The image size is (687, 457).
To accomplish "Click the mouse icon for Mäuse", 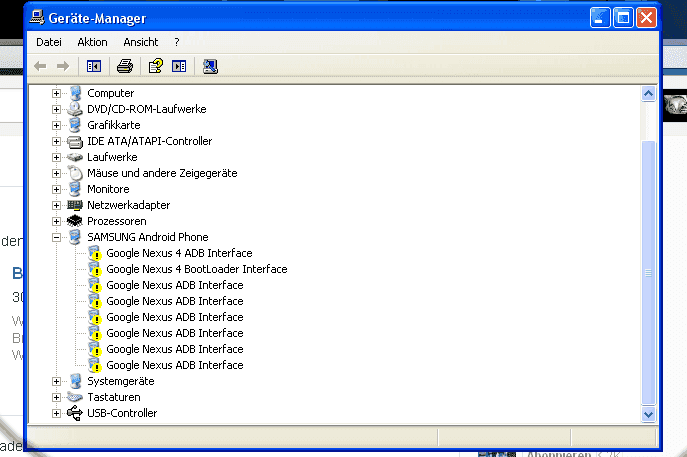I will pos(75,173).
